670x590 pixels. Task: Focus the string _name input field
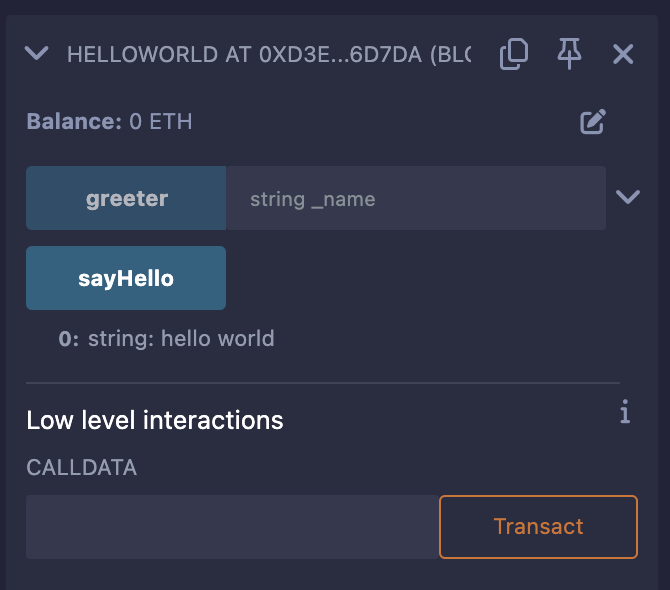(416, 198)
